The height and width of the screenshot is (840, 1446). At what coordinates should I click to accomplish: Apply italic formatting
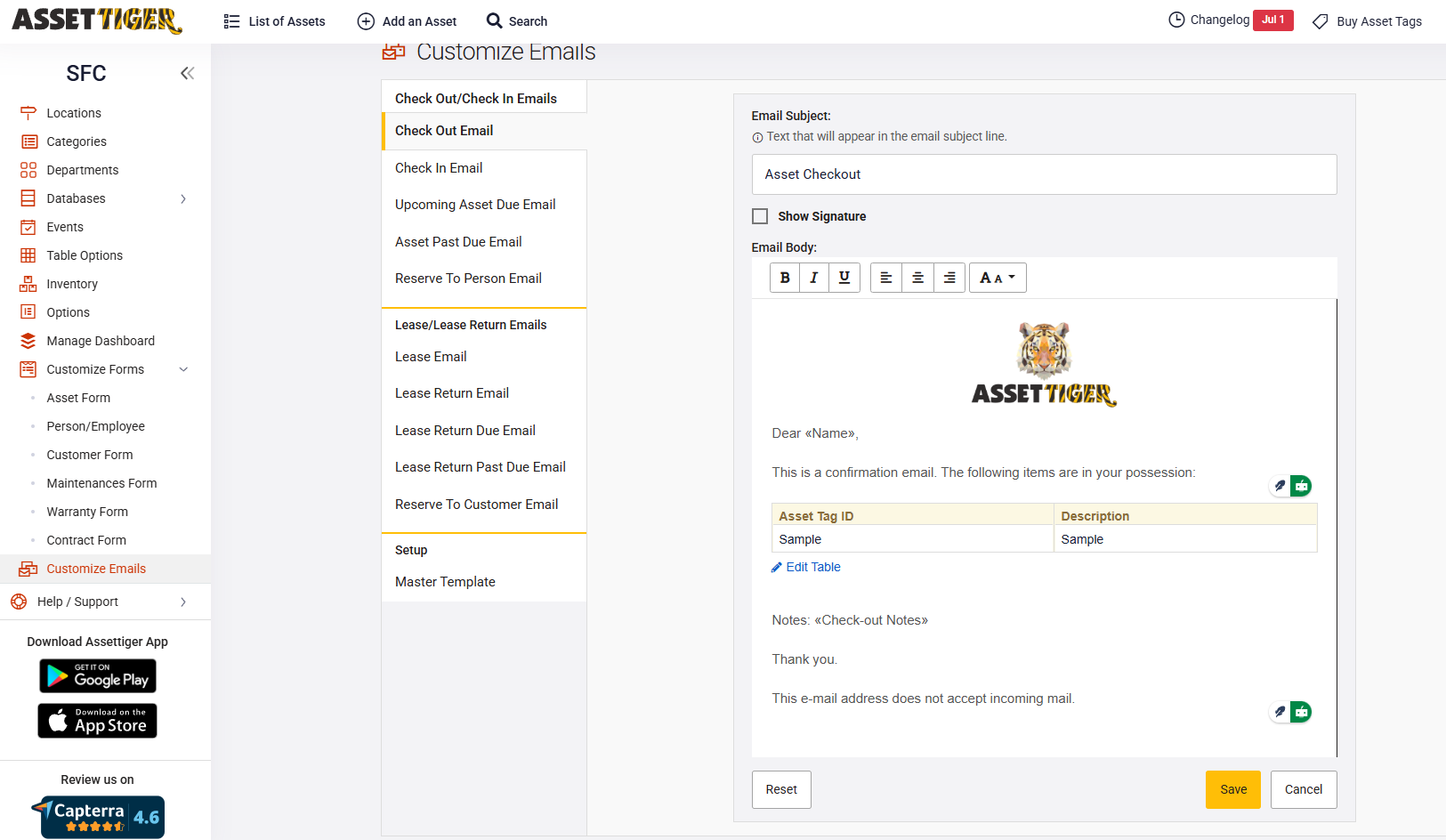tap(813, 277)
